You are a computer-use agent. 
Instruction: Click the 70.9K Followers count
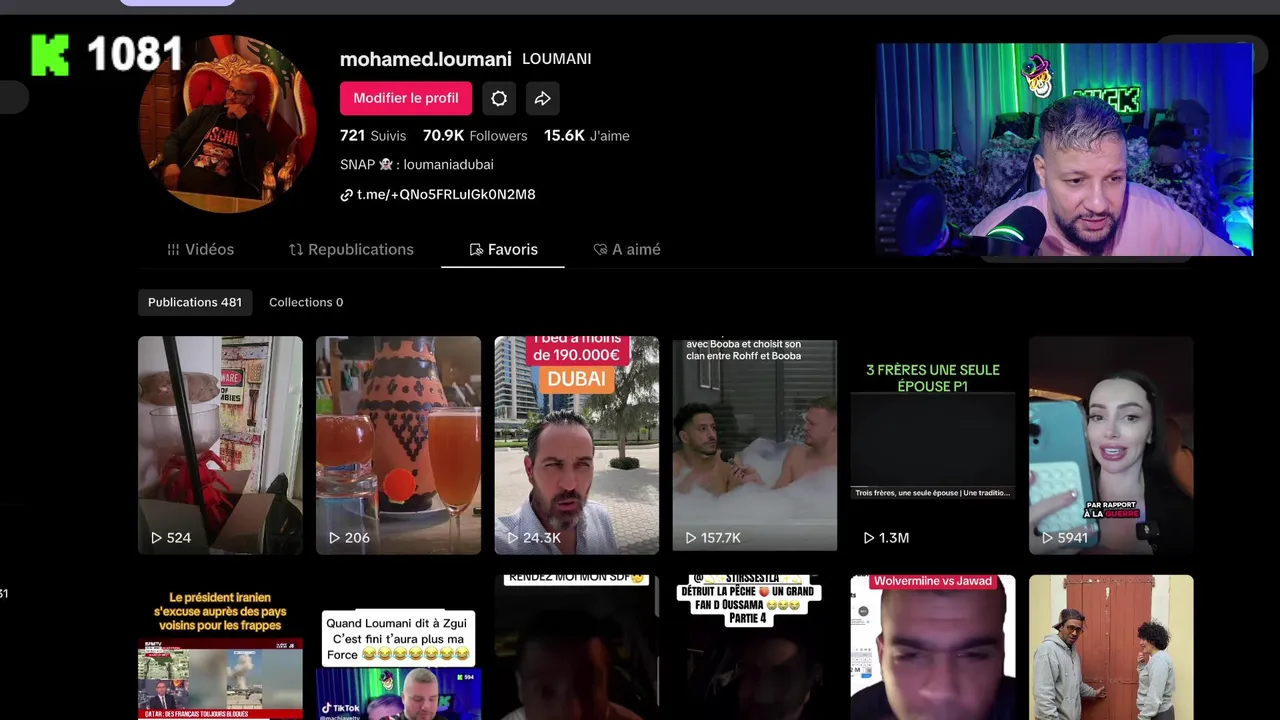(x=475, y=136)
